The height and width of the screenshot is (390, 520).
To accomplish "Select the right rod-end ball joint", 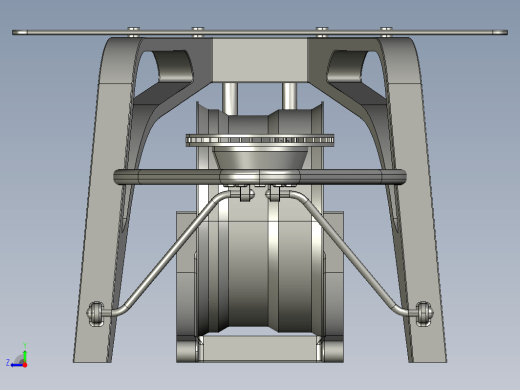I will click(424, 313).
